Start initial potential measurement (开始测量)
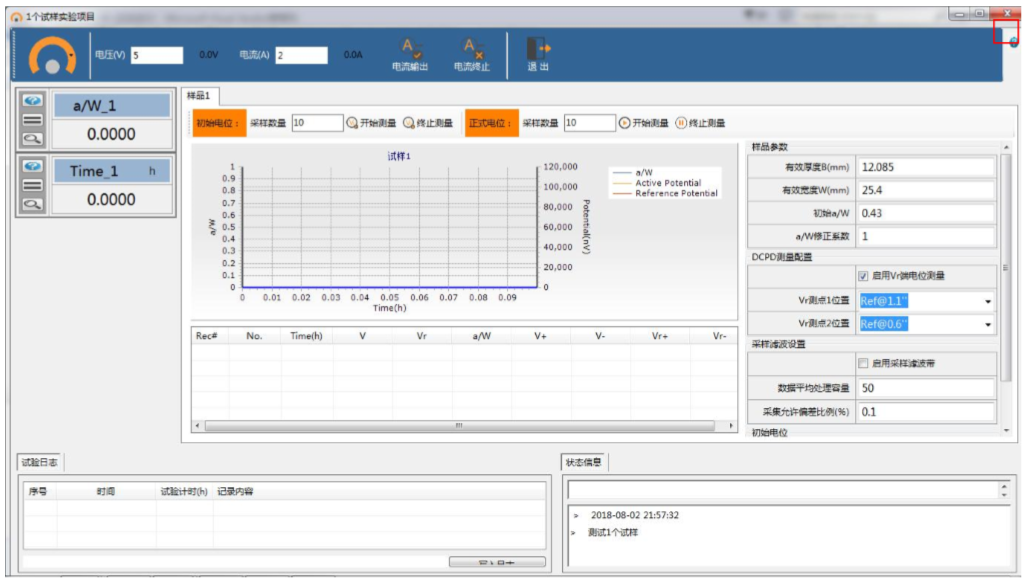Screen dimensions: 1032x587 pyautogui.click(x=372, y=123)
